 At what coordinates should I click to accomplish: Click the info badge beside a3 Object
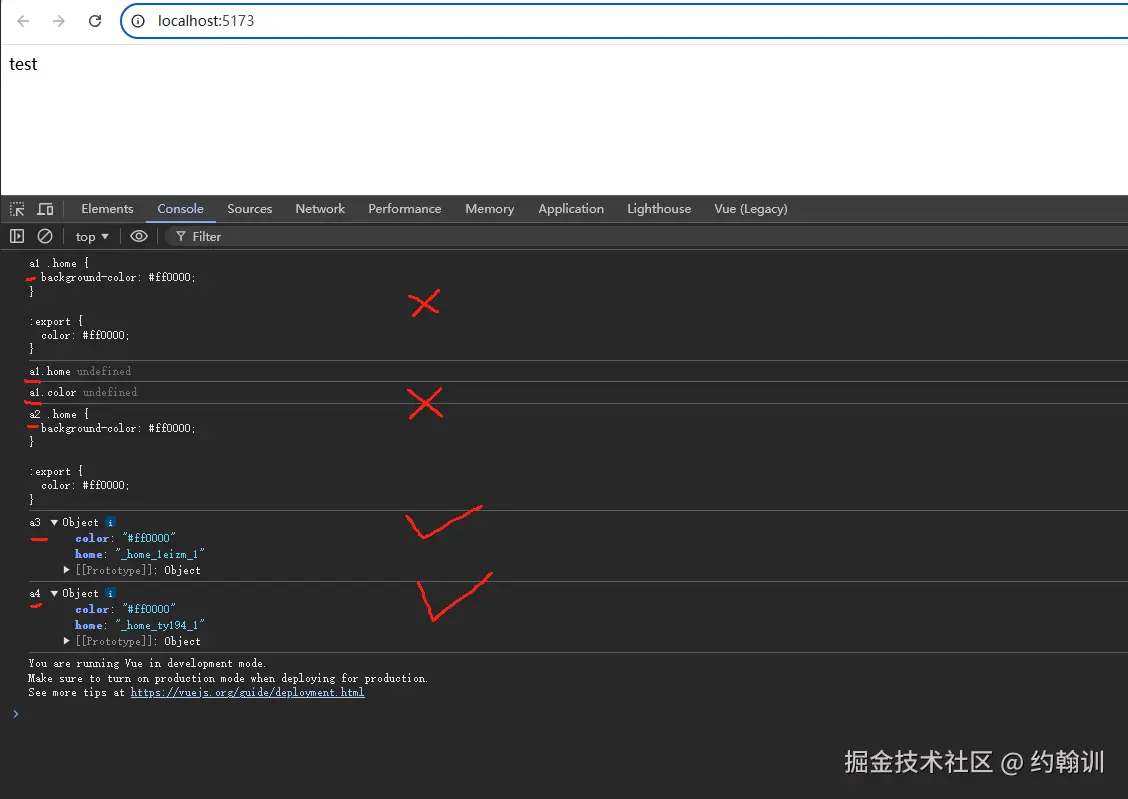point(110,522)
